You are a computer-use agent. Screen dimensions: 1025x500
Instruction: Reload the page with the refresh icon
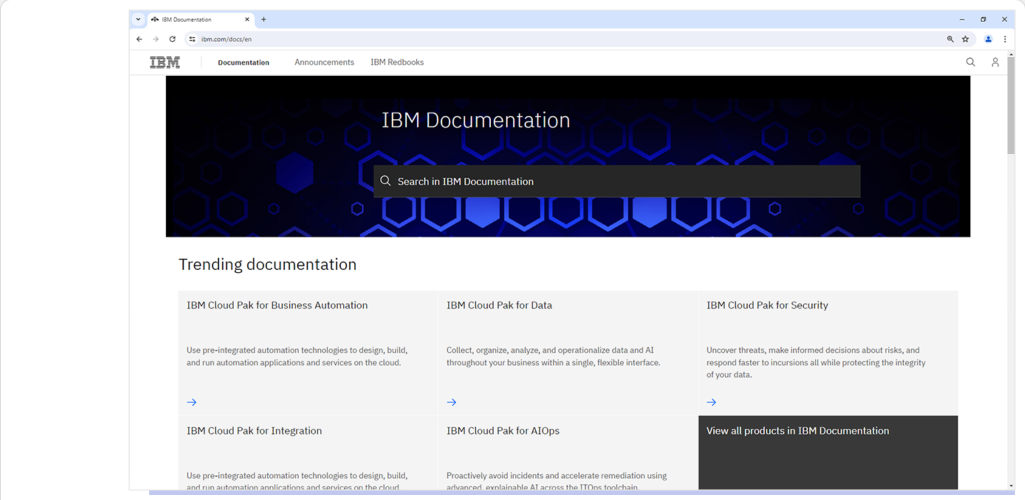tap(173, 39)
